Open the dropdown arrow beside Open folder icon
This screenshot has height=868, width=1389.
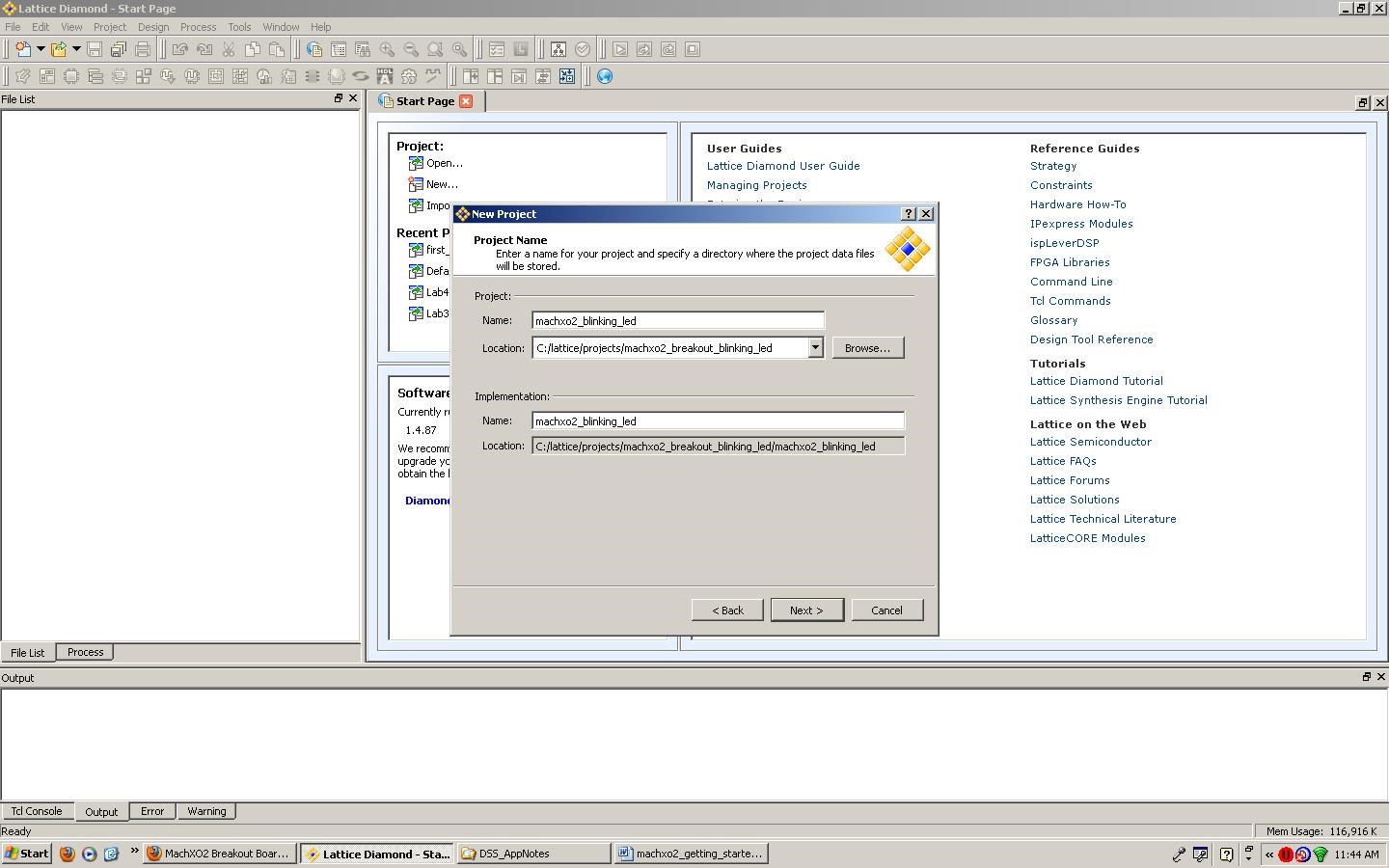[x=76, y=49]
